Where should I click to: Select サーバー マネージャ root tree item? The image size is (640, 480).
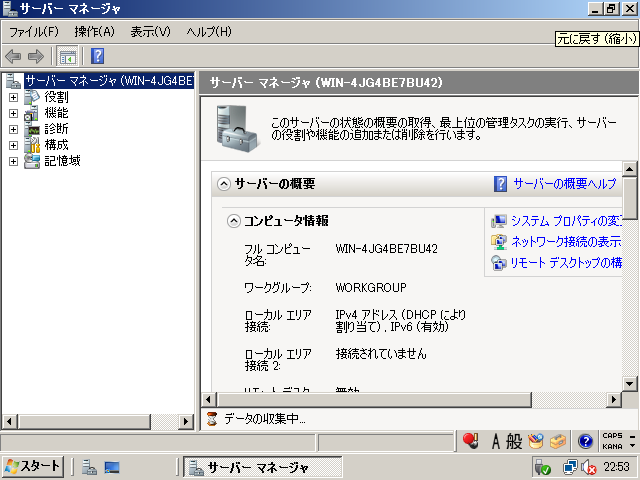click(109, 81)
